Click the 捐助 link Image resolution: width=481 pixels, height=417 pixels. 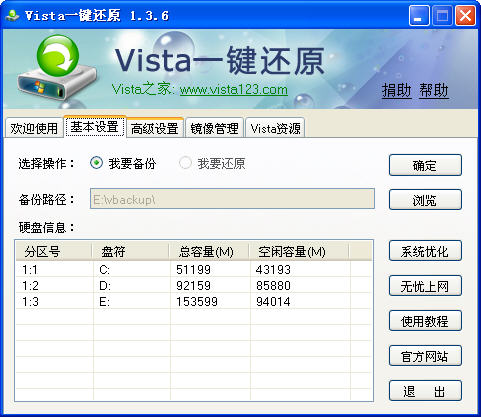point(396,90)
